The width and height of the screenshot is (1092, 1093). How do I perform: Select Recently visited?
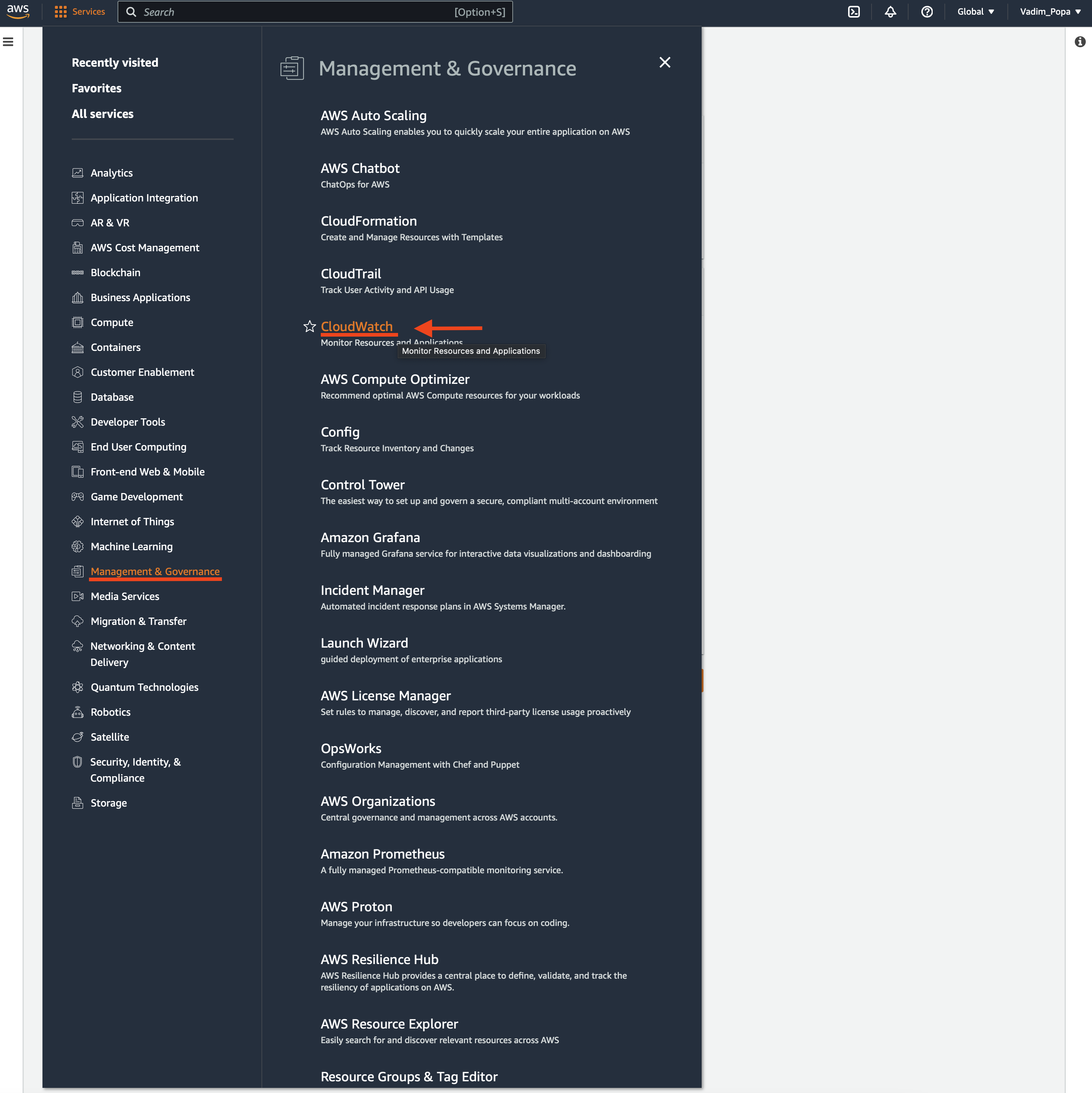pos(115,62)
